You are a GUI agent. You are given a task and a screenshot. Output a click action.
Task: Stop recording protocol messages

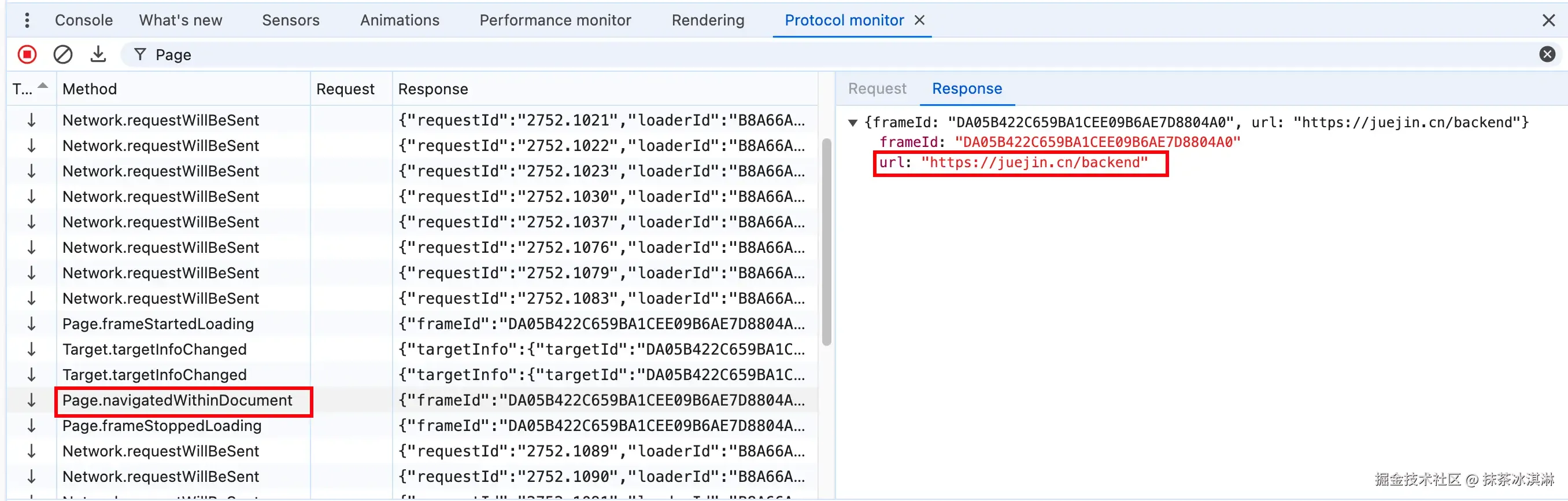(x=27, y=55)
